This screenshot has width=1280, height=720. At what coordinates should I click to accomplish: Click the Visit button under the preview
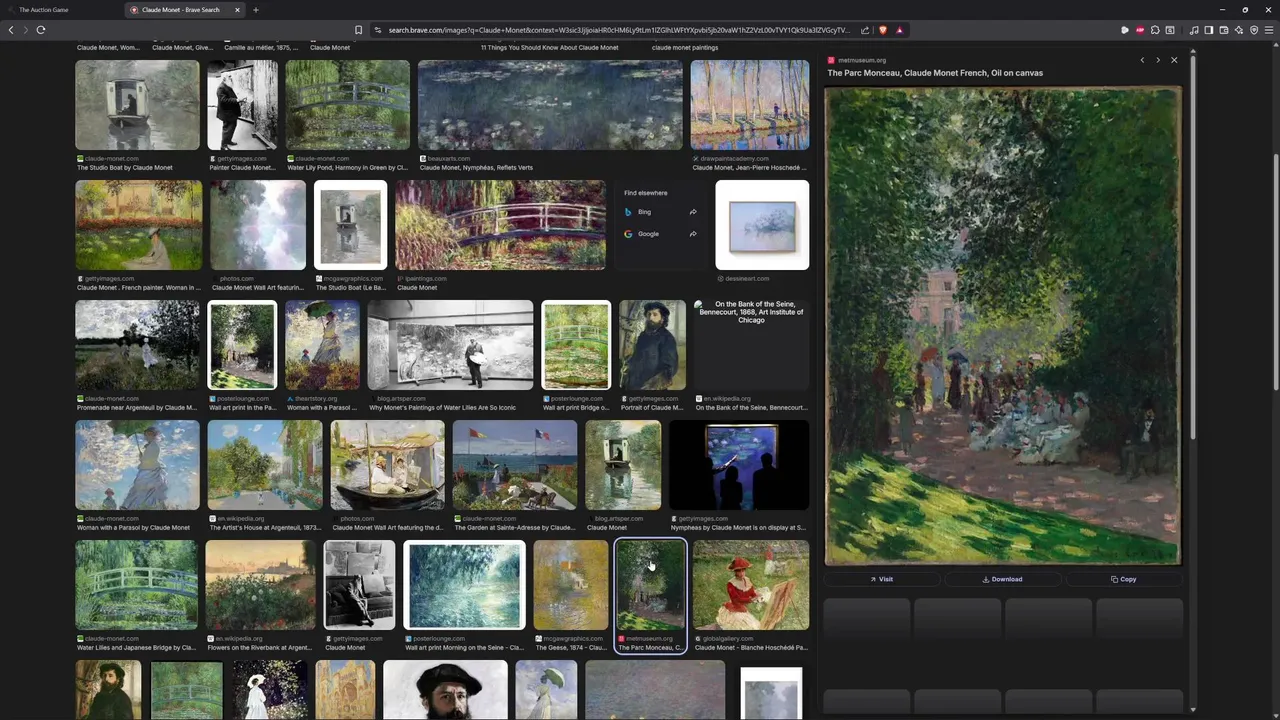point(881,579)
